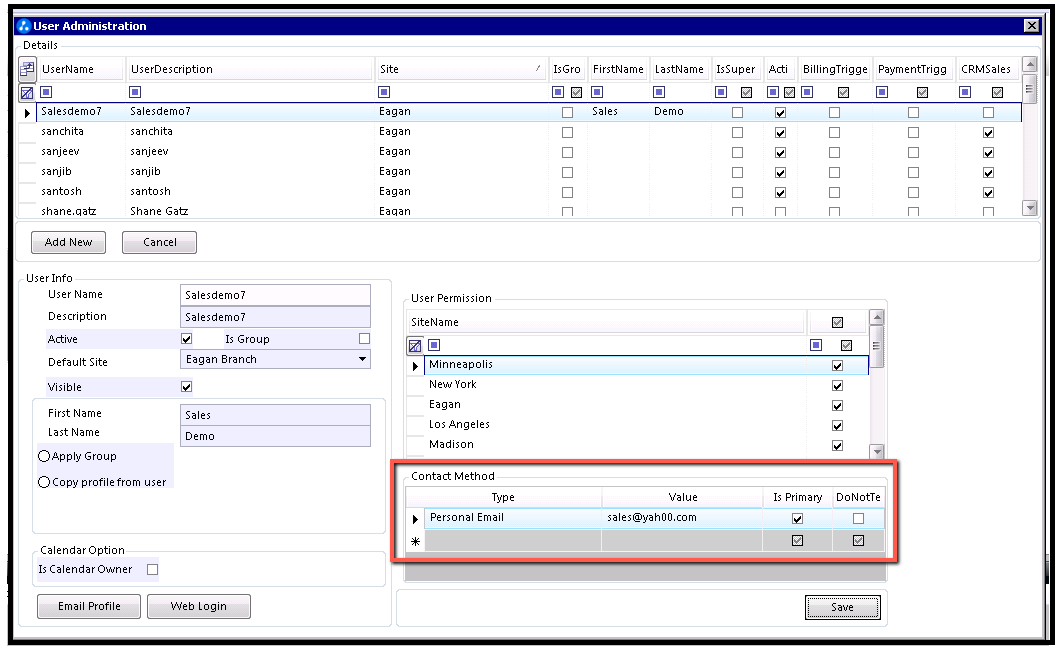The width and height of the screenshot is (1061, 653).
Task: Click the new row asterisk in Contact Method
Action: click(x=415, y=541)
